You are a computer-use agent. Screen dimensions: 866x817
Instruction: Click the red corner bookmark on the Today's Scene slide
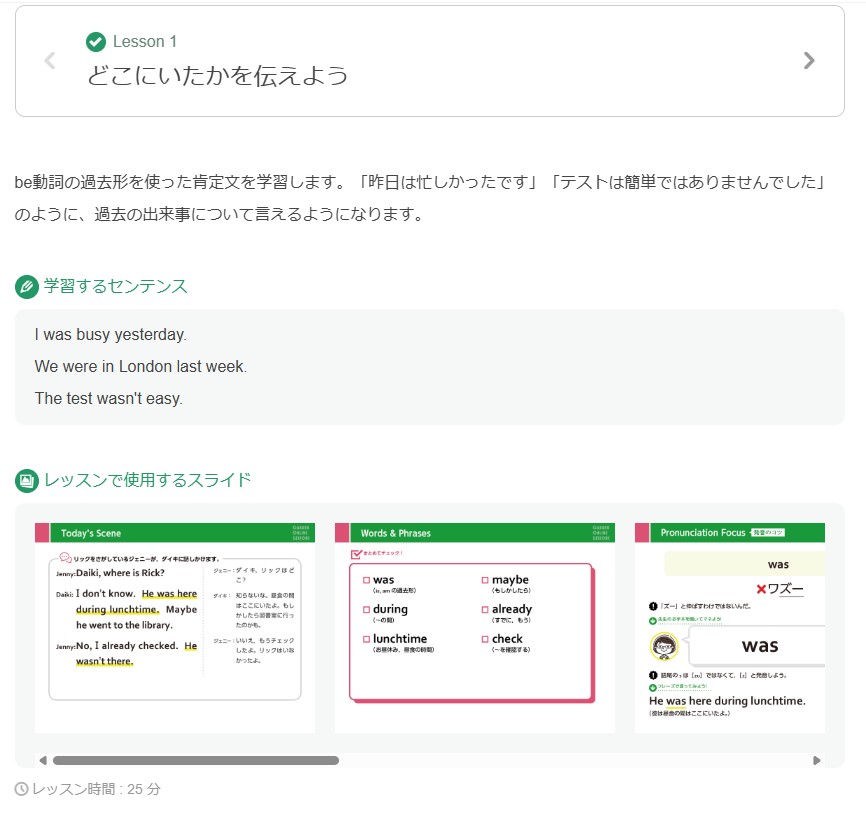(40, 532)
